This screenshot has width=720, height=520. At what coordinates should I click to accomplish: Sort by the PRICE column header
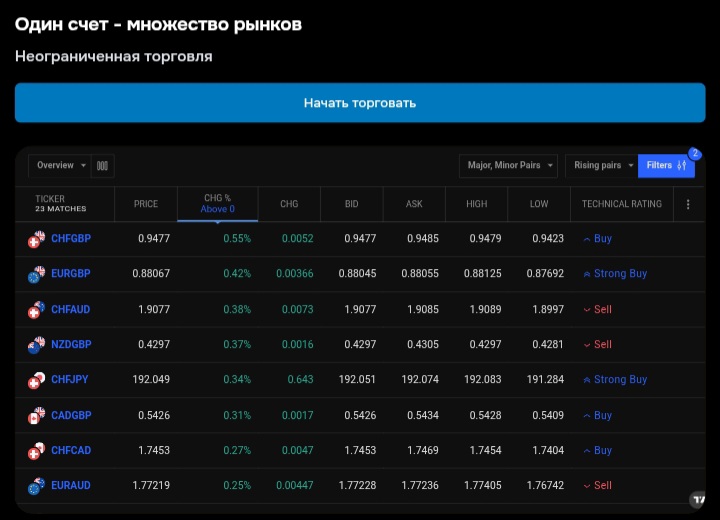(146, 204)
